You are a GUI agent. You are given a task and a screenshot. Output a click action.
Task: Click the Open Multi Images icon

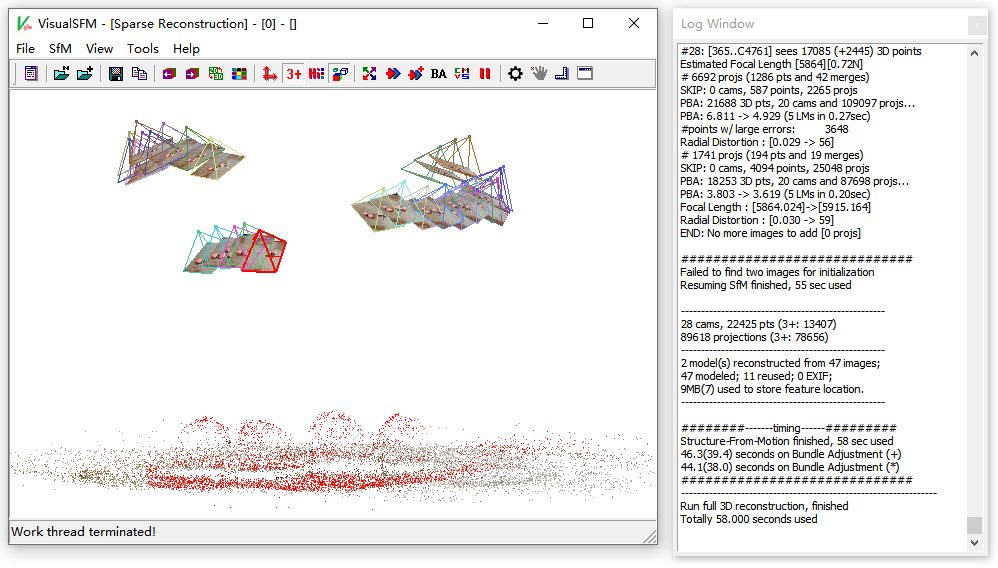coord(61,74)
